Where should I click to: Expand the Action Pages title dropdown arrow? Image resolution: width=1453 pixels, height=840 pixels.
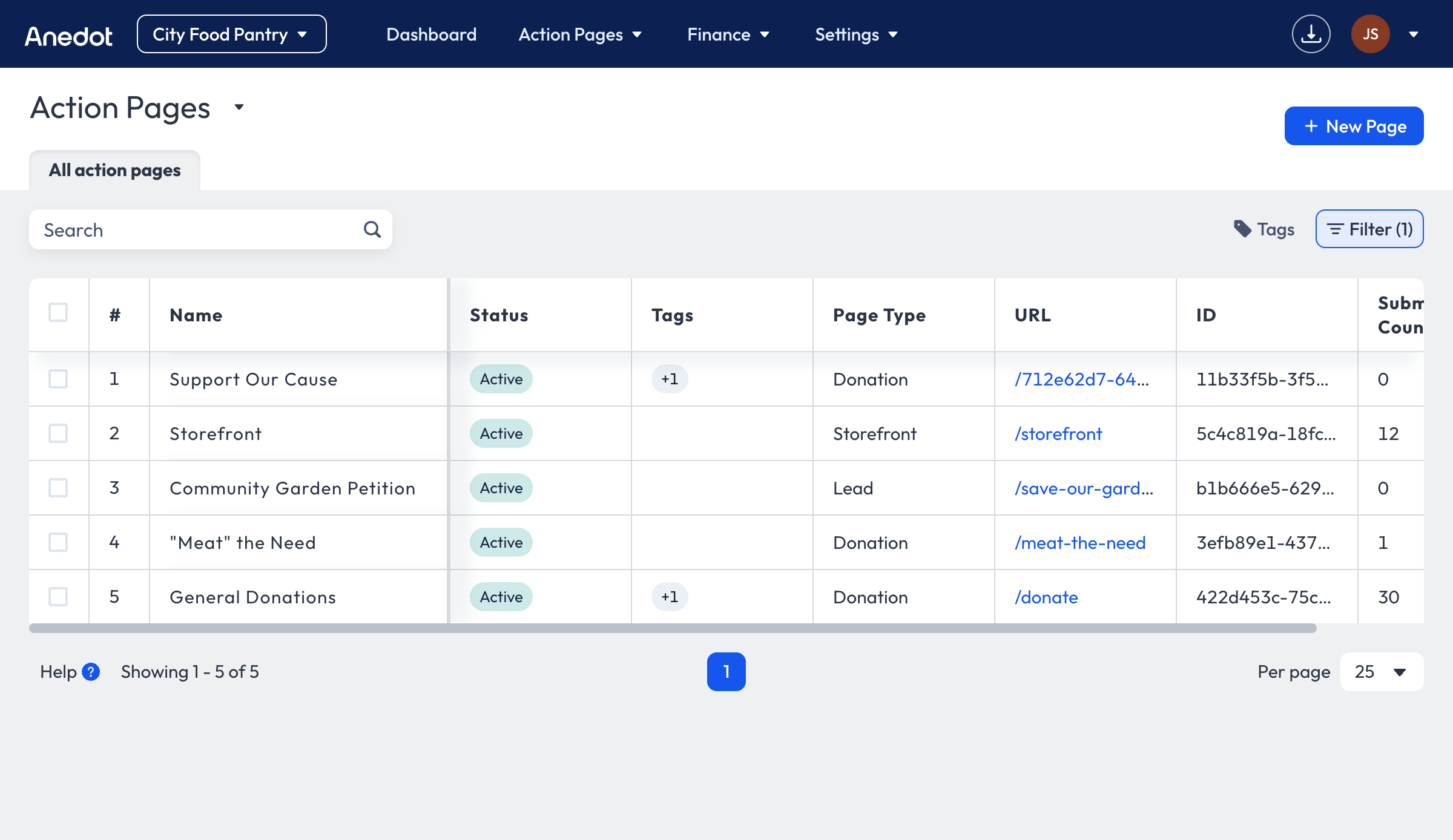coord(239,107)
